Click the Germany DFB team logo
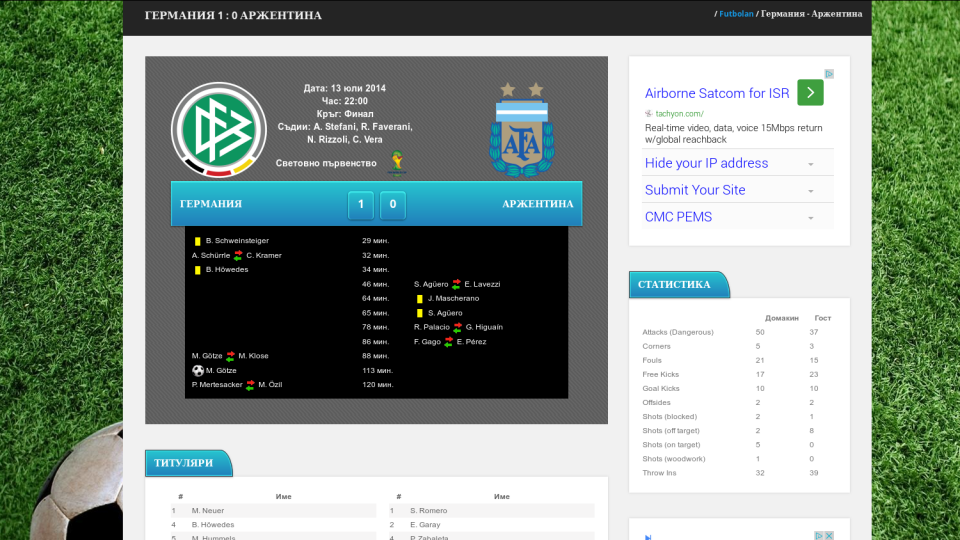Screen dimensions: 960x540 coord(219,130)
